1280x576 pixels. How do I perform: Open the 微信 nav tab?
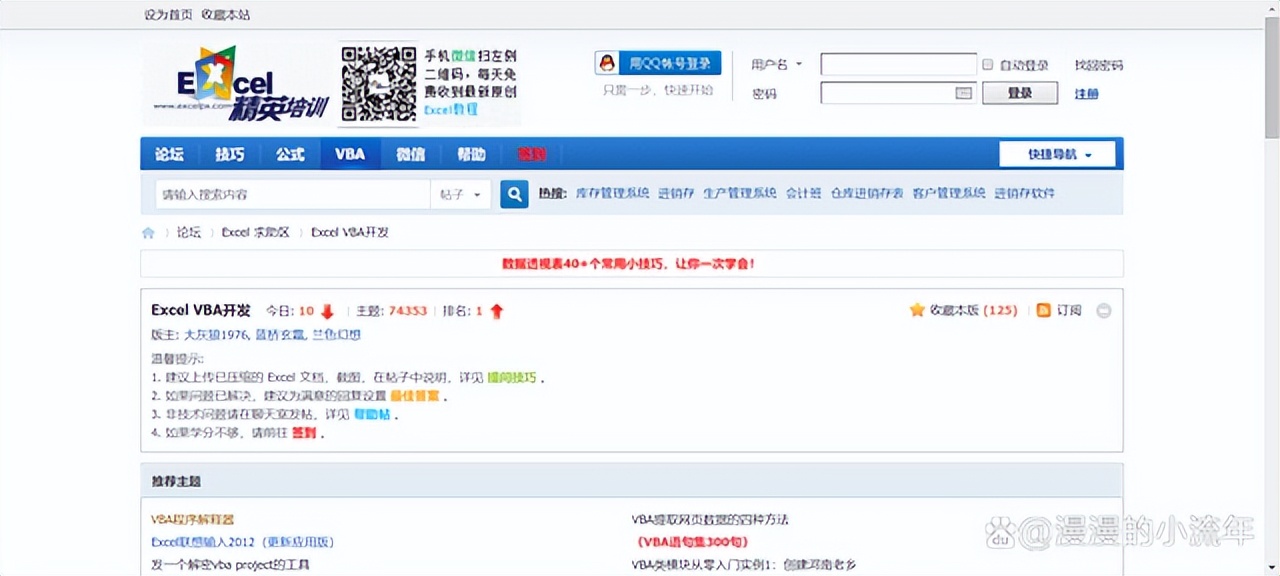pyautogui.click(x=410, y=154)
